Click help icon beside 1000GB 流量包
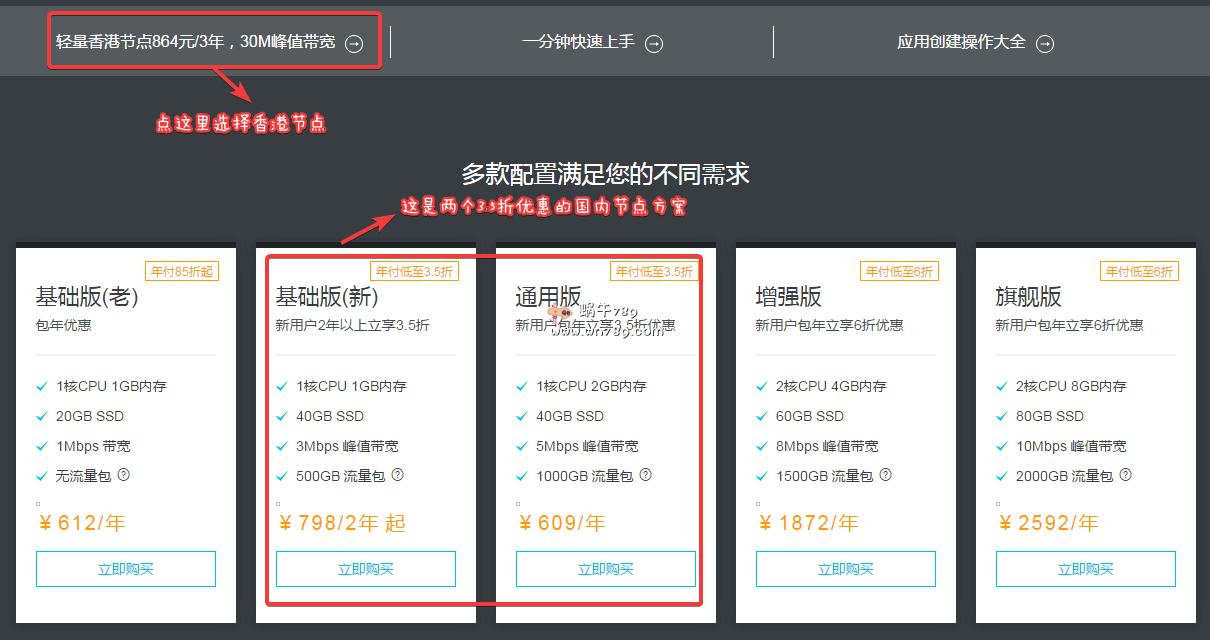The height and width of the screenshot is (640, 1210). [x=645, y=475]
